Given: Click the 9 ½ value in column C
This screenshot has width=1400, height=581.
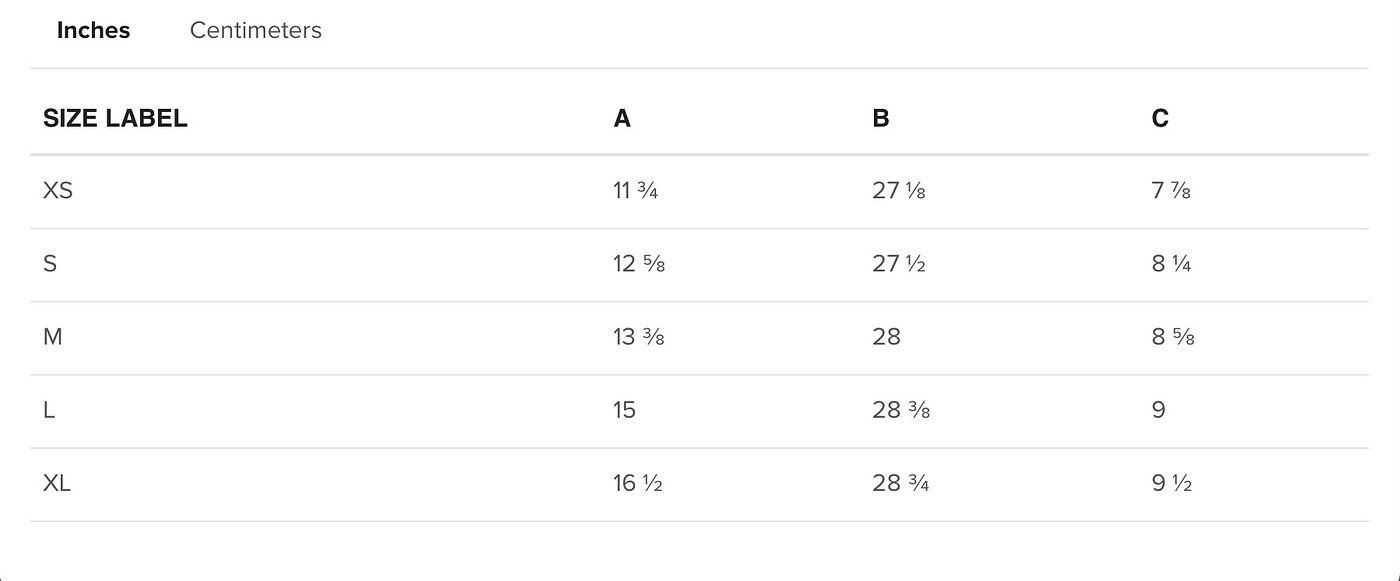Looking at the screenshot, I should [x=1172, y=483].
